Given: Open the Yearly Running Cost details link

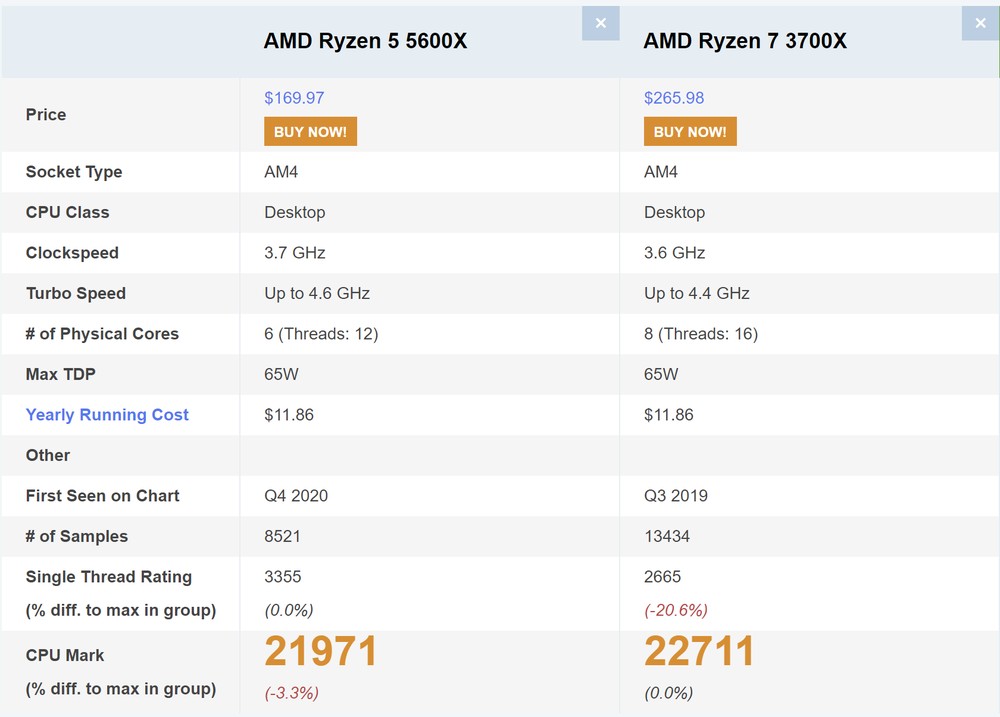Looking at the screenshot, I should point(107,415).
